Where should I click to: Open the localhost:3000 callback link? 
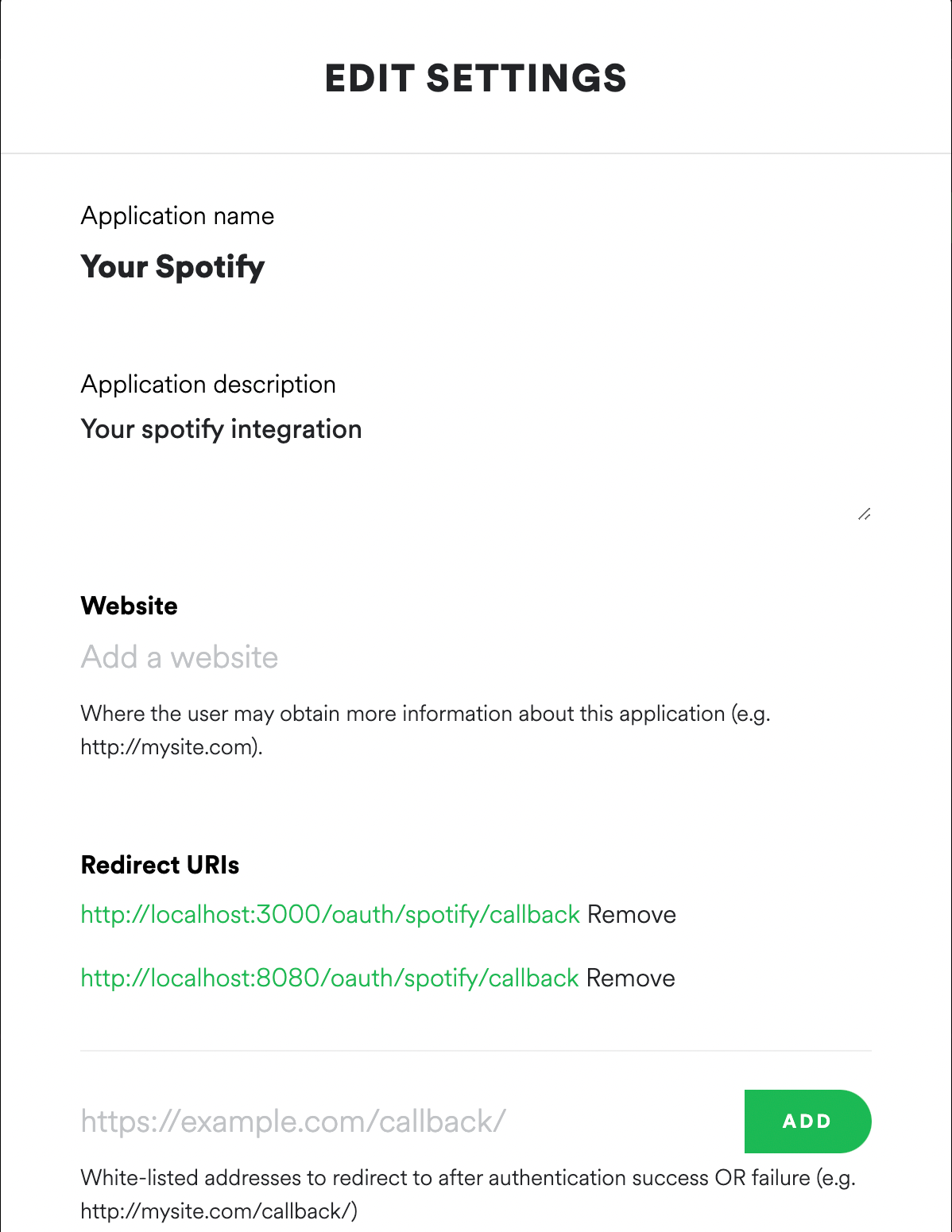pos(331,915)
